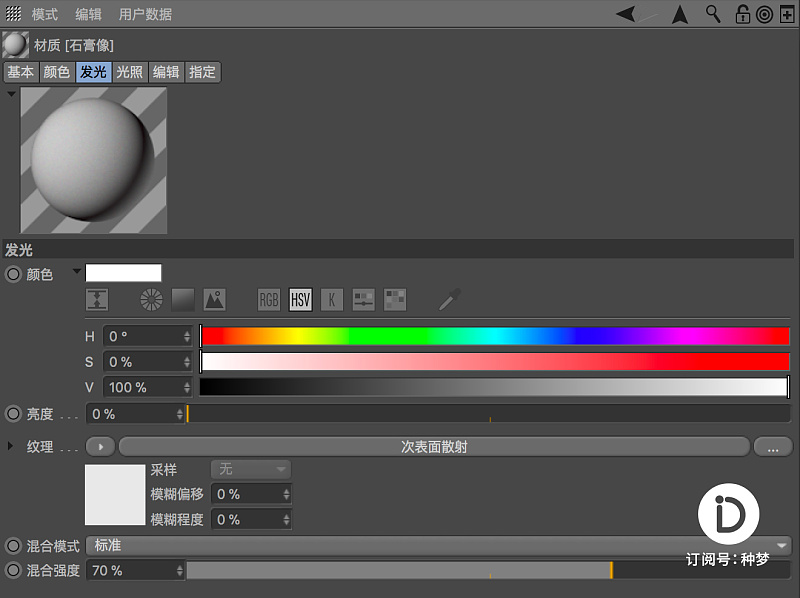
Task: Toggle the 亮度 animation dot
Action: click(x=13, y=414)
